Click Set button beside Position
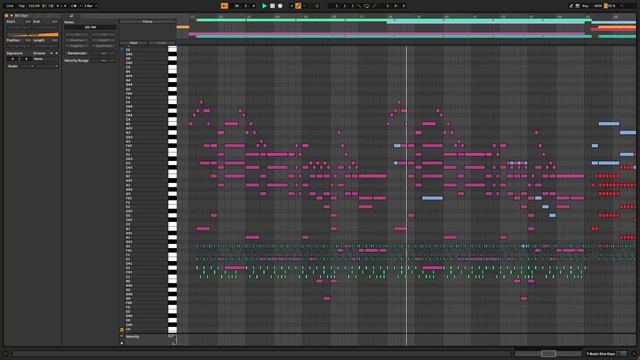Screen dimensions: 640x360 [27, 40]
